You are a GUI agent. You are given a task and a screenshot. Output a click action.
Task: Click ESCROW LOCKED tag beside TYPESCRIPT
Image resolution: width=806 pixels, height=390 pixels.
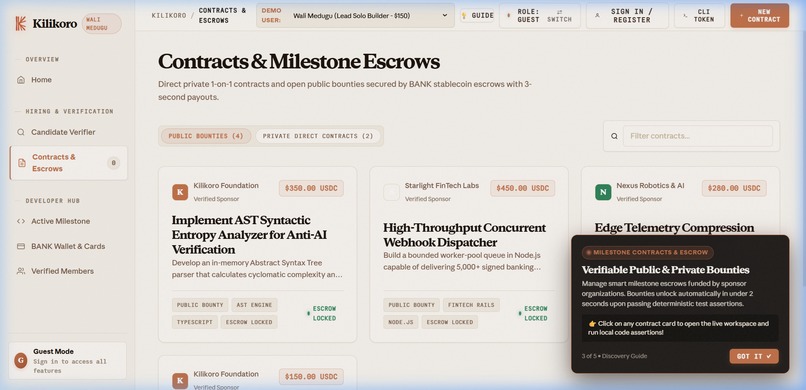pos(249,322)
